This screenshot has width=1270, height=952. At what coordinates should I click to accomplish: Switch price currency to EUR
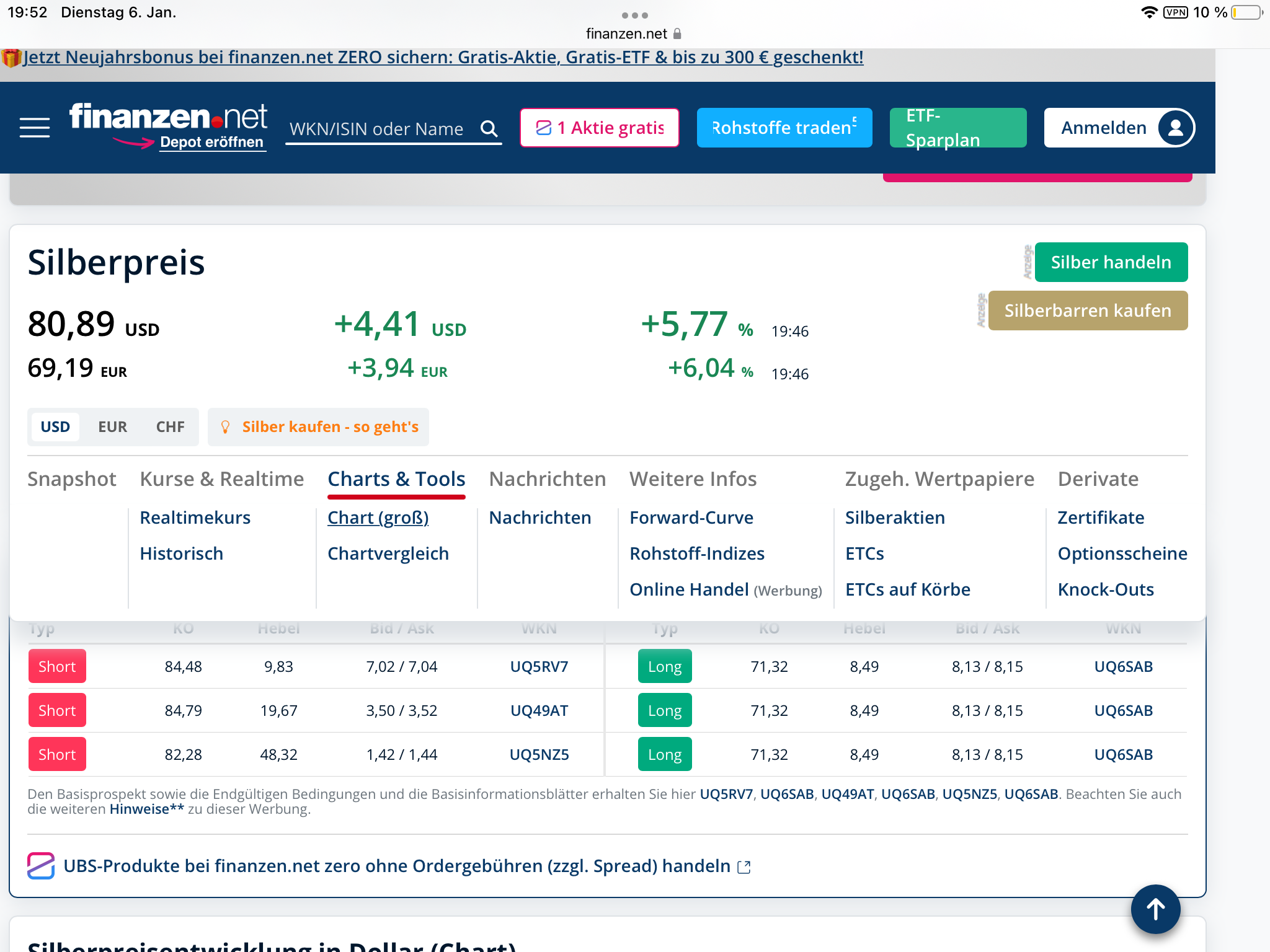tap(112, 427)
